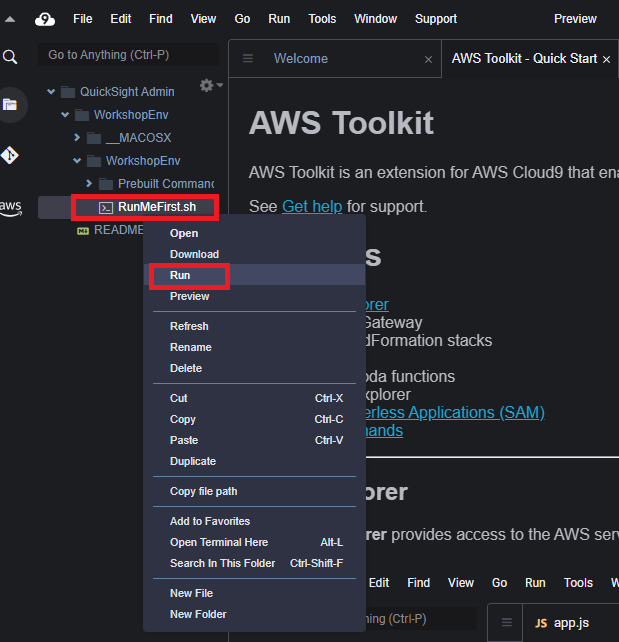Image resolution: width=619 pixels, height=642 pixels.
Task: Click the Prebuilt Commands folder icon
Action: 106,184
